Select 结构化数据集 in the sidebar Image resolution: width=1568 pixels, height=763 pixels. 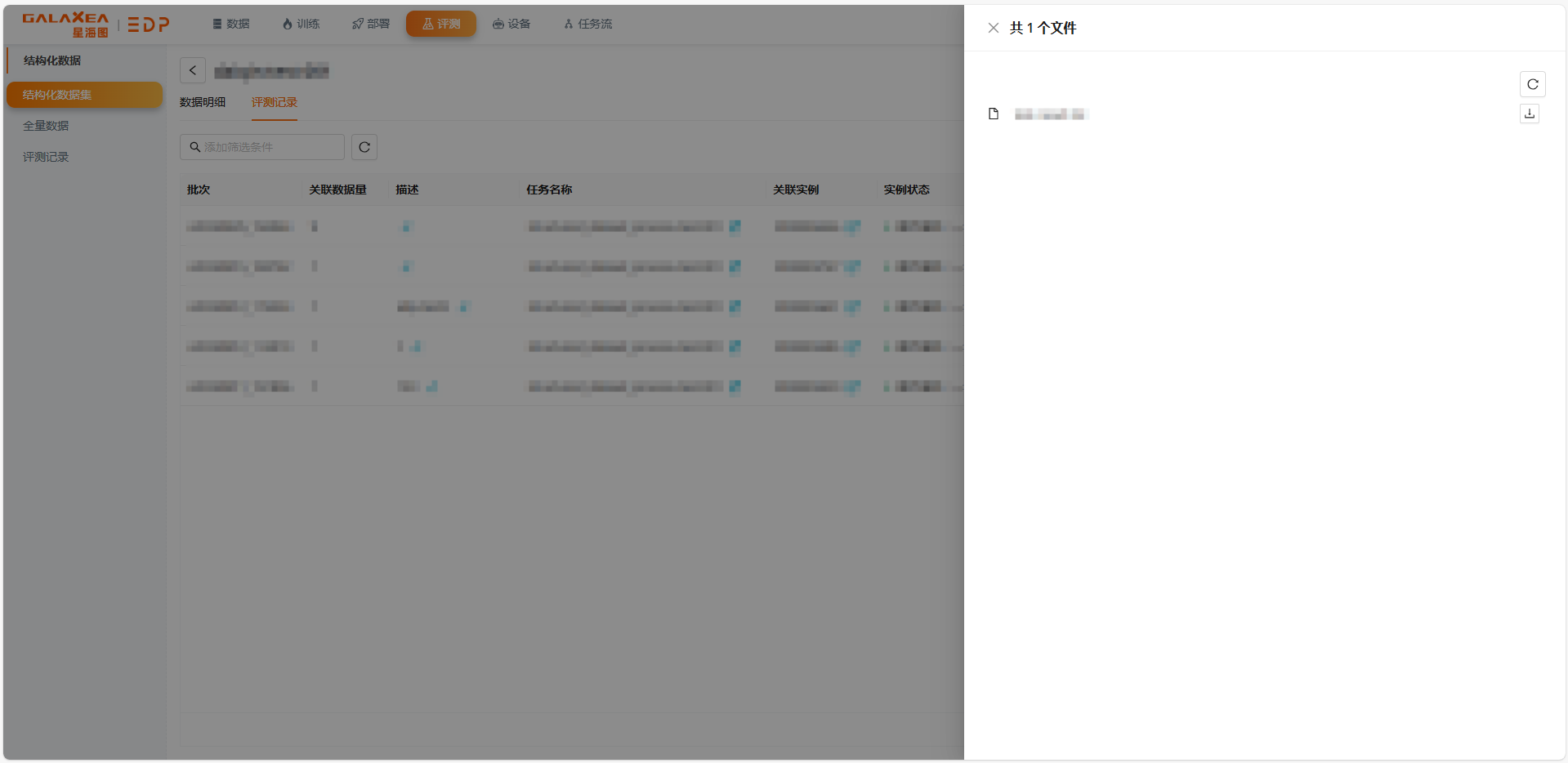pyautogui.click(x=84, y=95)
